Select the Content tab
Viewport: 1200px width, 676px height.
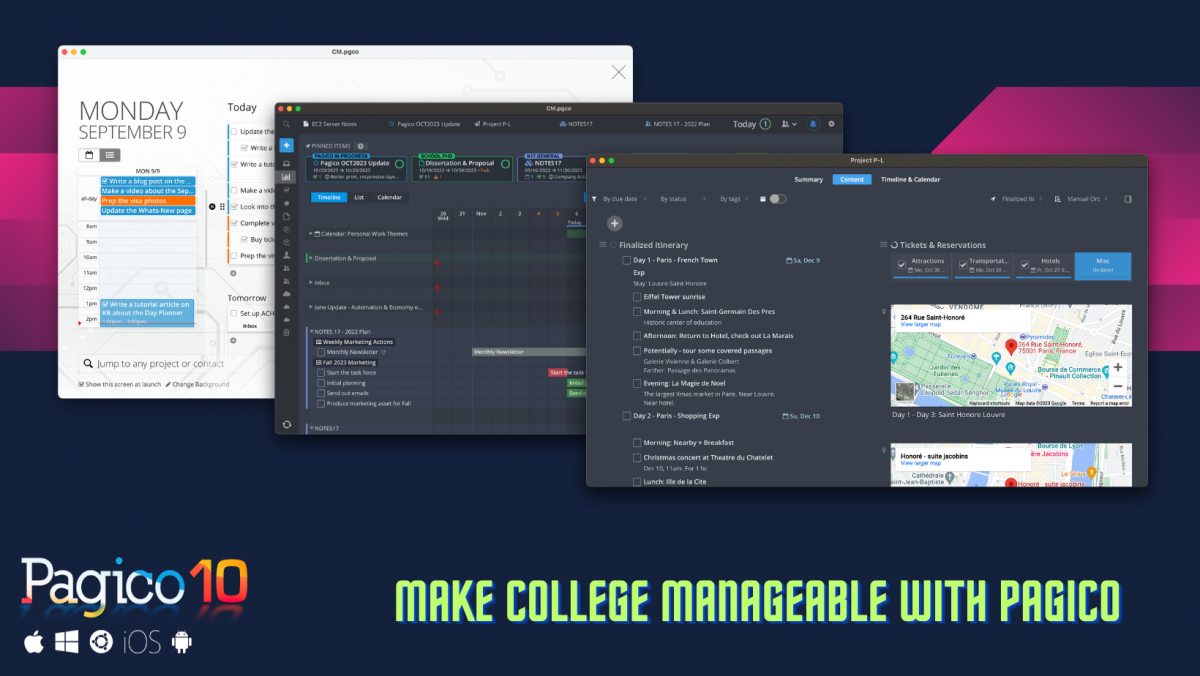pos(852,180)
